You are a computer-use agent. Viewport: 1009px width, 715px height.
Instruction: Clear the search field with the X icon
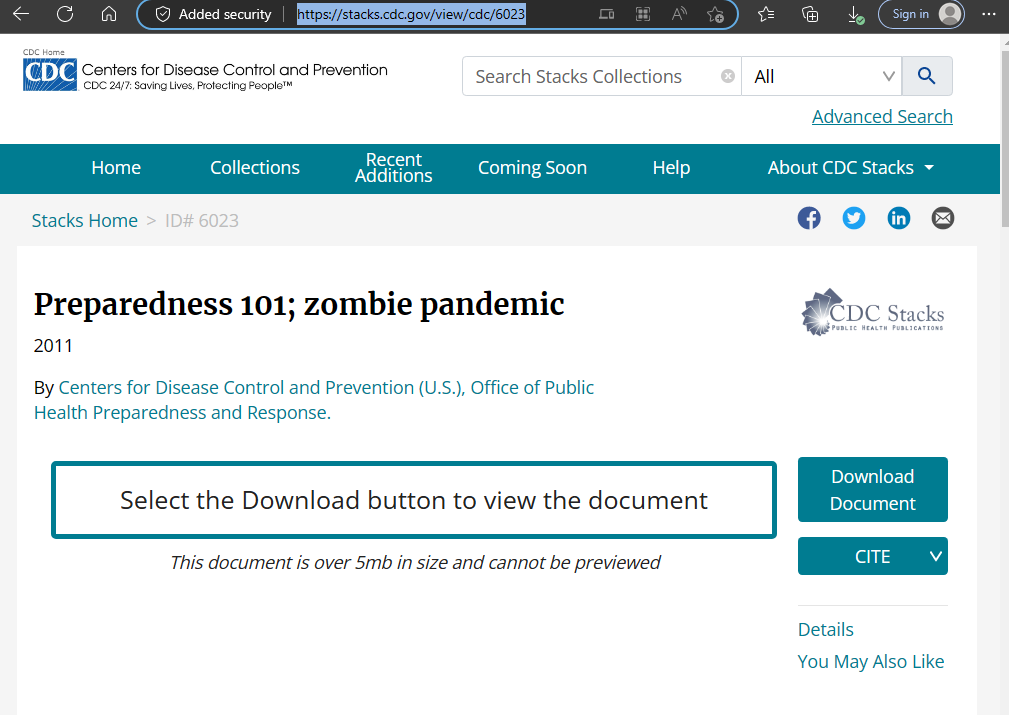pyautogui.click(x=728, y=76)
